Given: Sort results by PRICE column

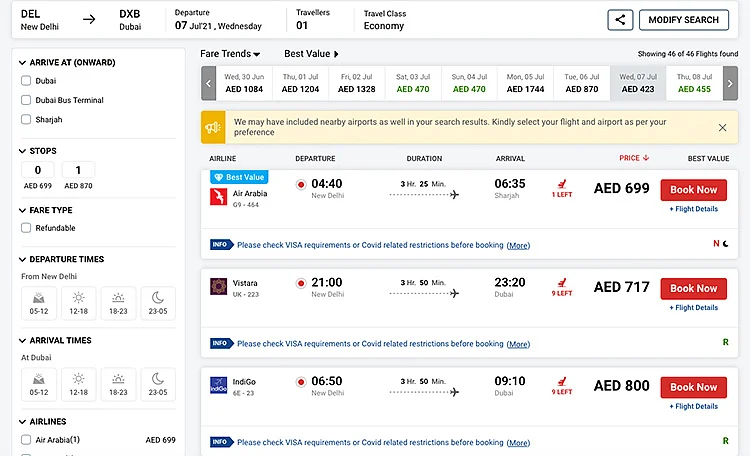Looking at the screenshot, I should pyautogui.click(x=634, y=158).
